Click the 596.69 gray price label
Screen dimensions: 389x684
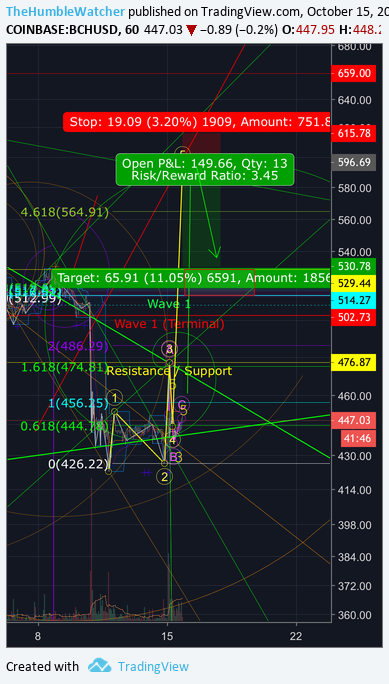354,162
